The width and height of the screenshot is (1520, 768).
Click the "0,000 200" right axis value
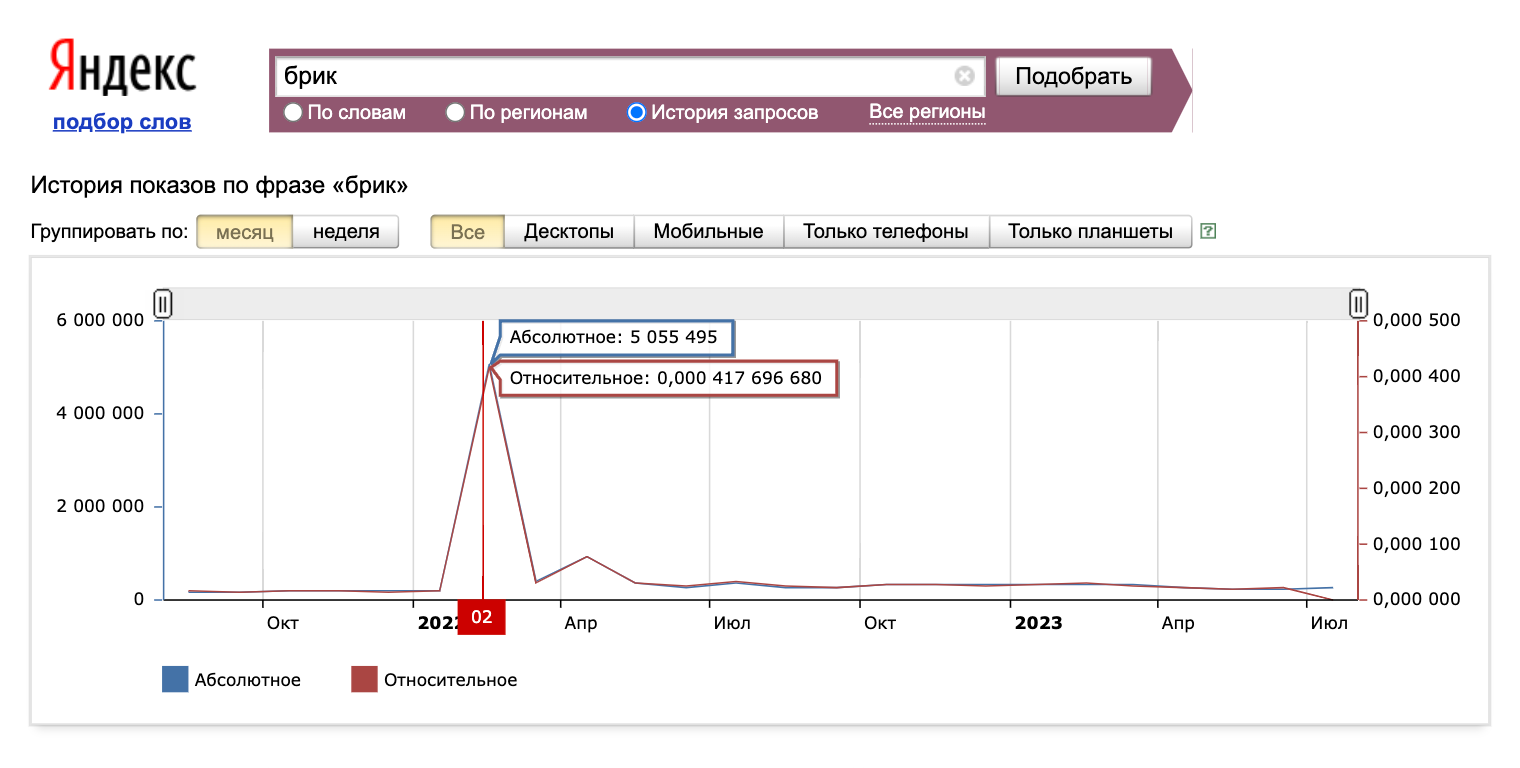point(1417,488)
